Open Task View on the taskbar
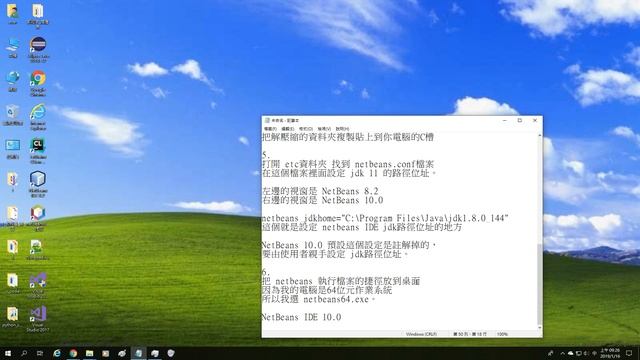This screenshot has height=360, width=640. (x=40, y=353)
